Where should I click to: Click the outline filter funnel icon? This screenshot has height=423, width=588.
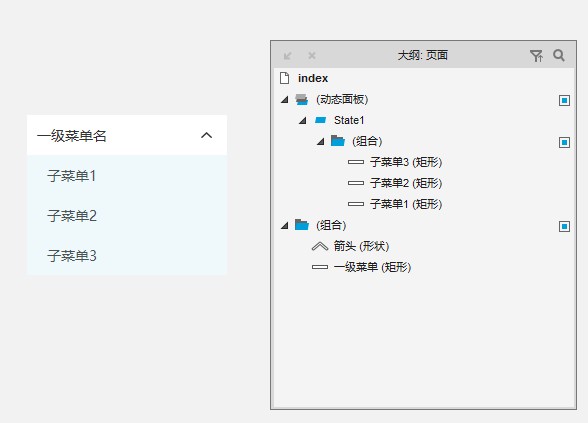click(537, 56)
